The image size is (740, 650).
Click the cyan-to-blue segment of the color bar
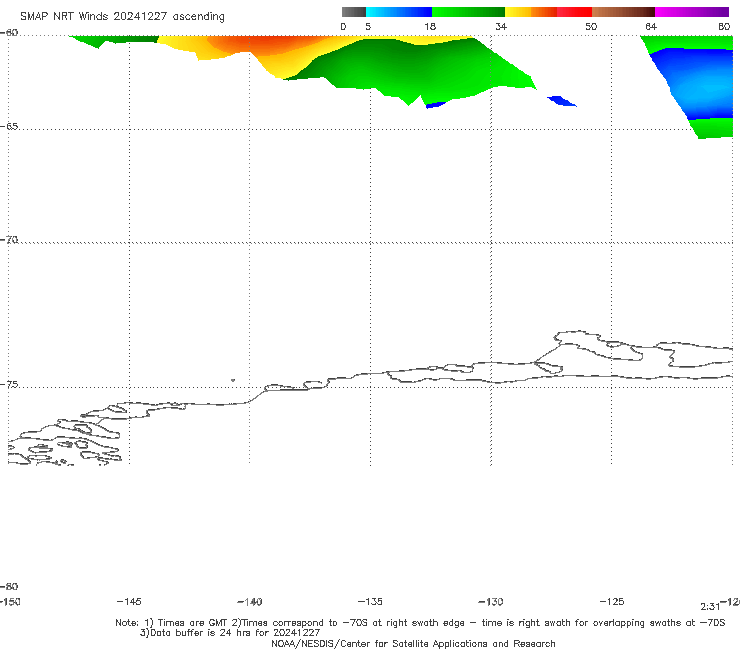tap(399, 12)
